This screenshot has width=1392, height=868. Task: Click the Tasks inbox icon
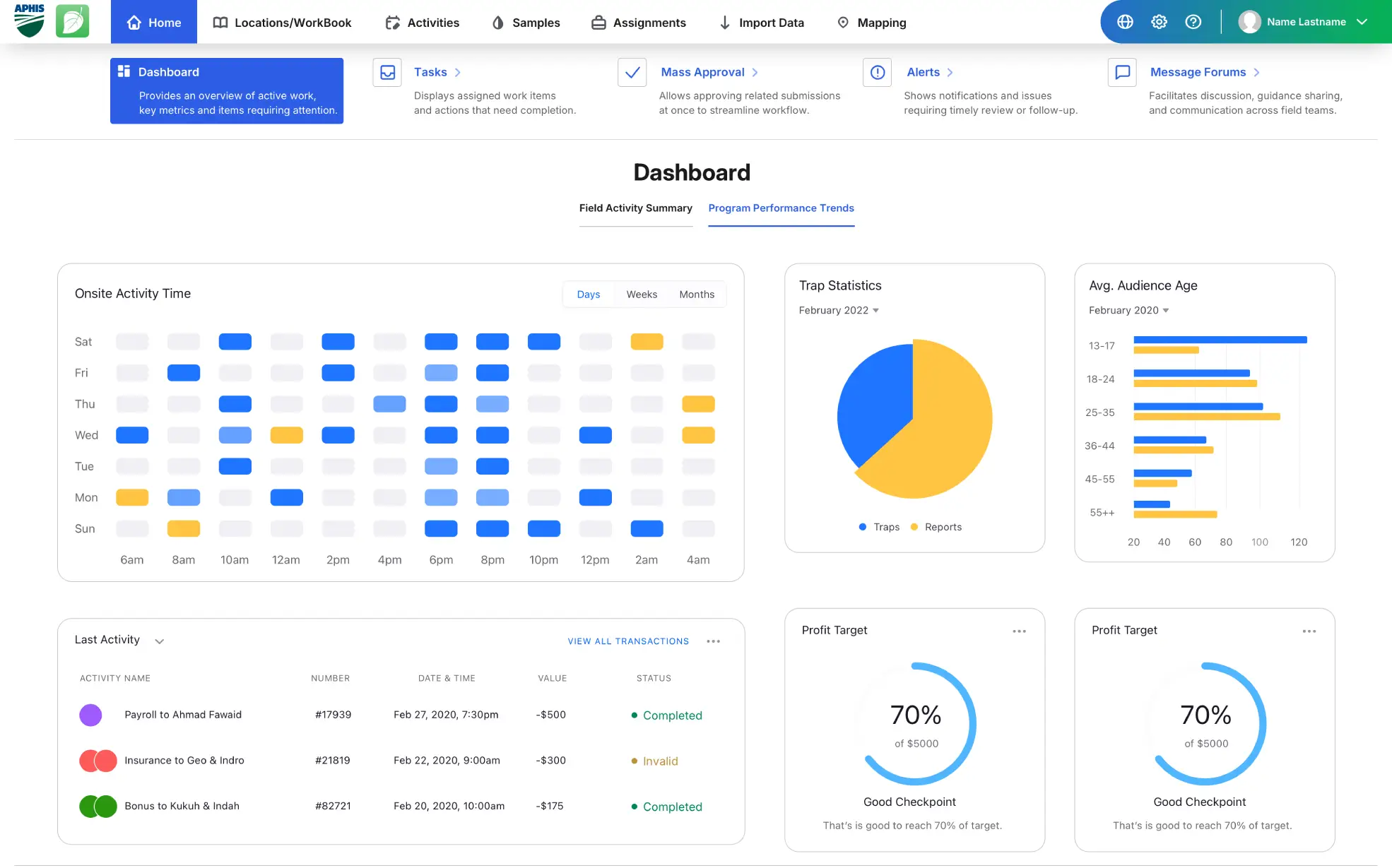coord(387,72)
